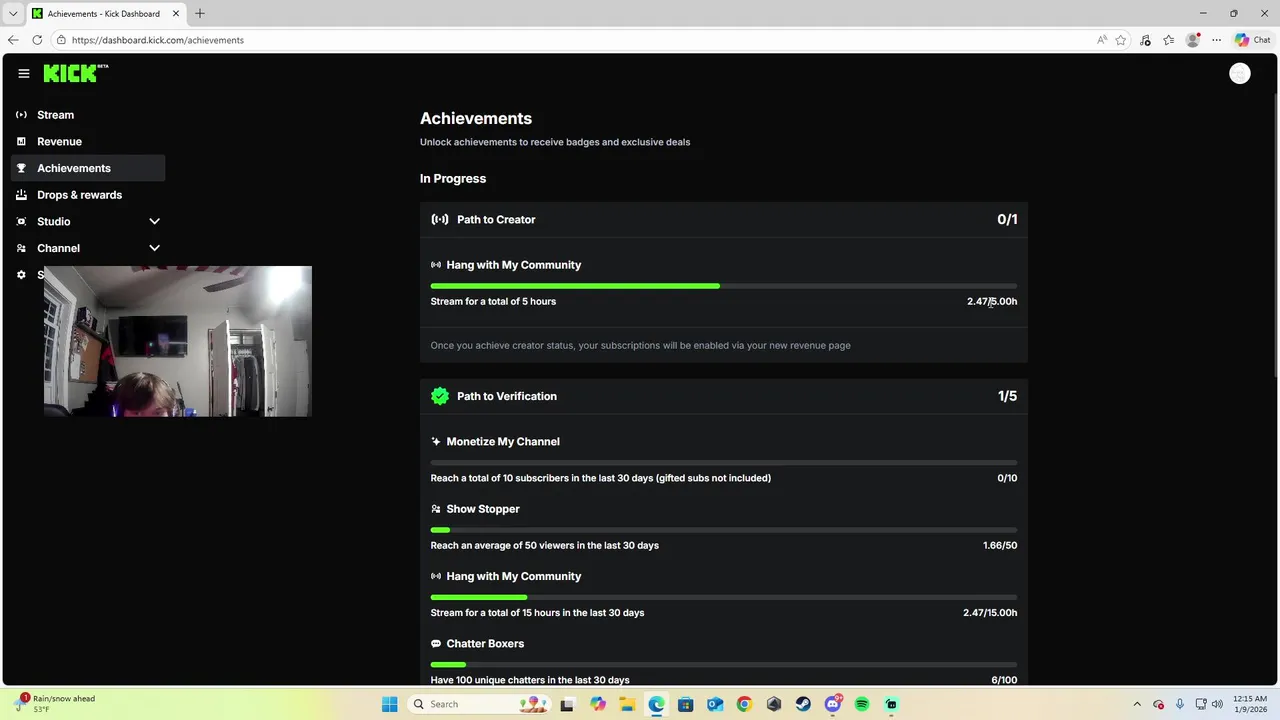Viewport: 1280px width, 720px height.
Task: Open the Favorites list
Action: click(1169, 40)
